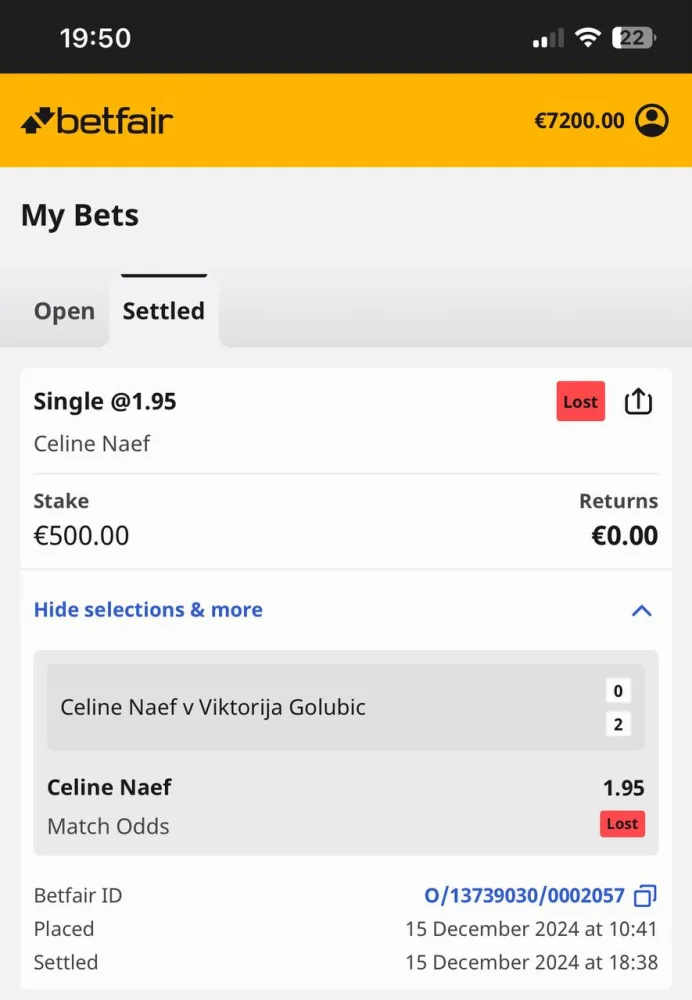Tap the Lost label under Match Odds
The width and height of the screenshot is (692, 1000).
pos(622,824)
